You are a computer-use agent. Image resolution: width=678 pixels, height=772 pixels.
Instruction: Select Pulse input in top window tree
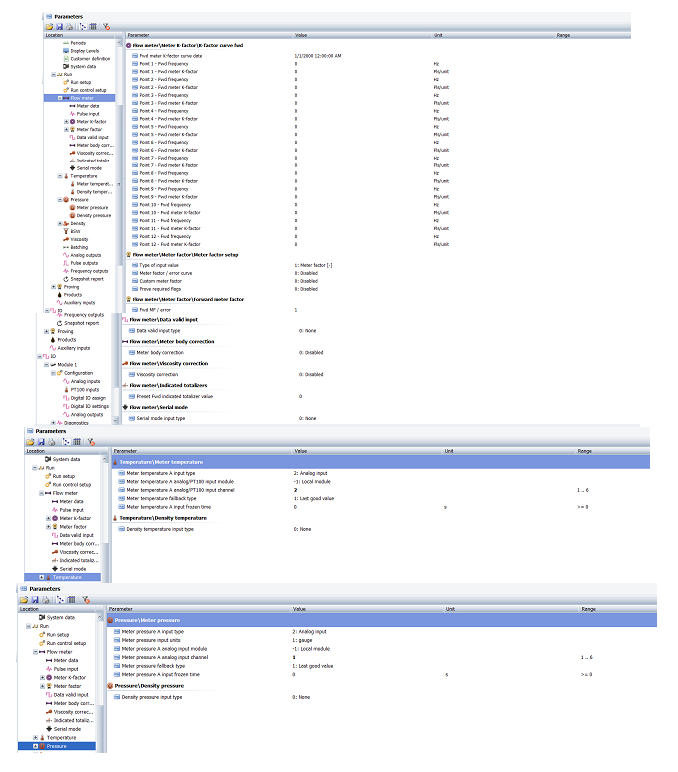[x=88, y=114]
